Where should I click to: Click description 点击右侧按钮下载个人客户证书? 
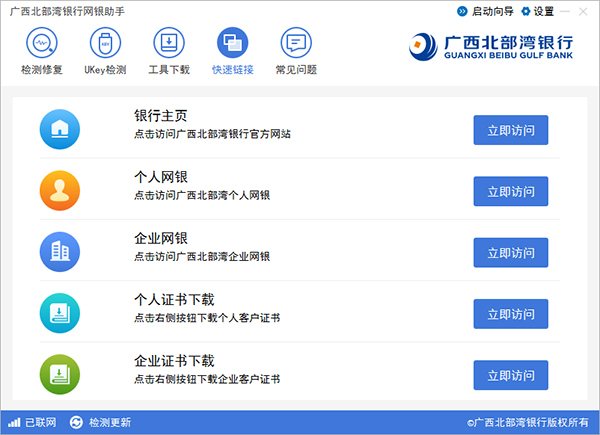(x=207, y=318)
